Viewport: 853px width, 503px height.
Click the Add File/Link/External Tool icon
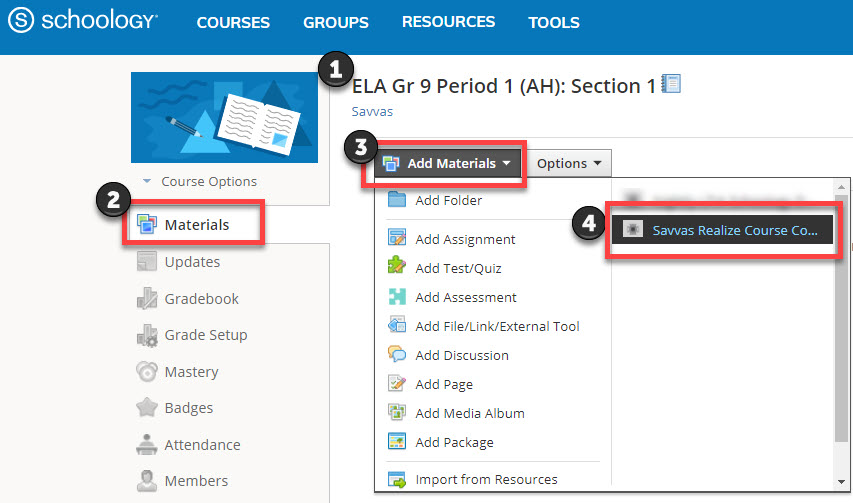tap(397, 325)
